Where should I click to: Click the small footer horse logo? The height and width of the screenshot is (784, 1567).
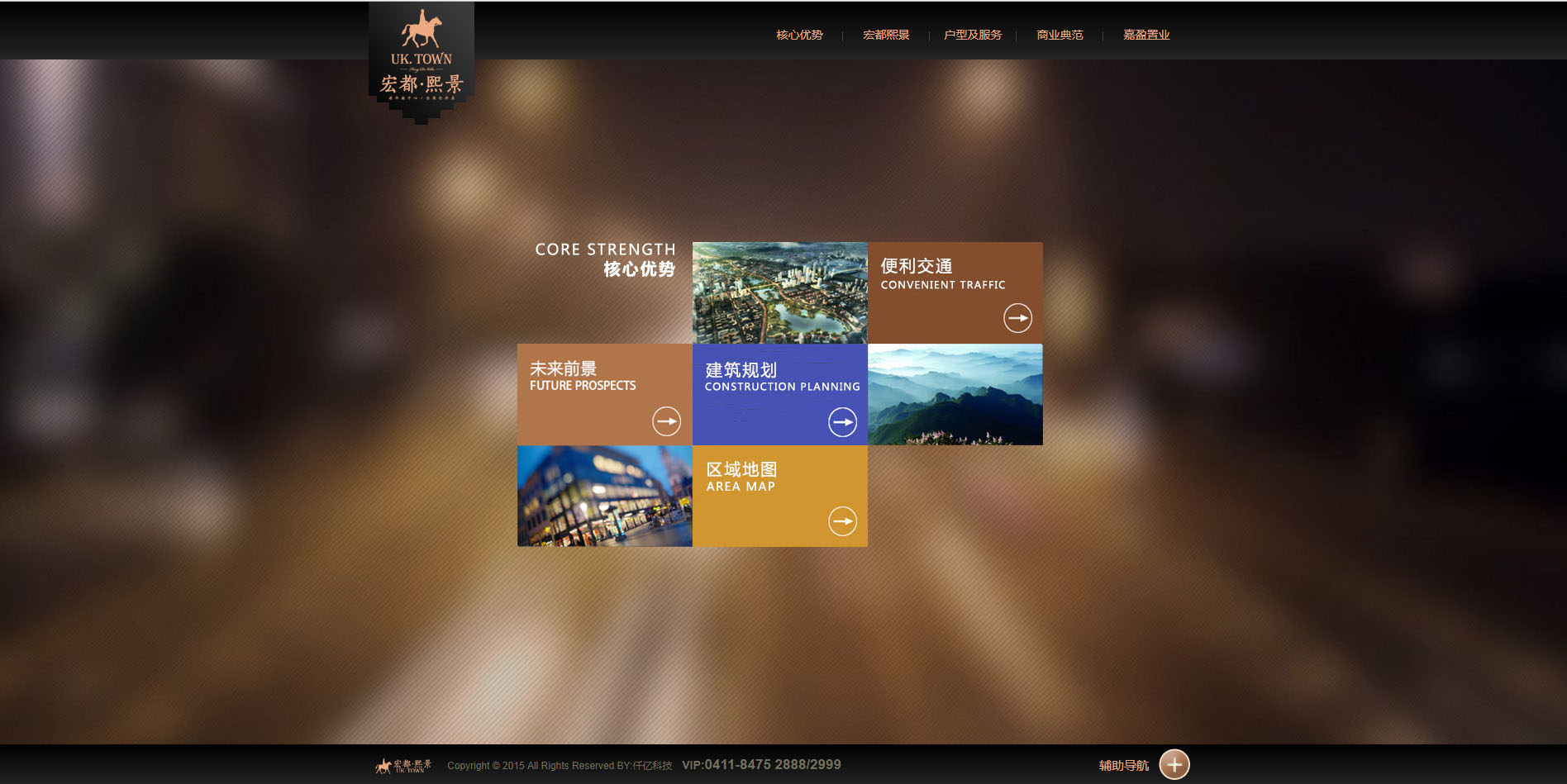click(403, 766)
